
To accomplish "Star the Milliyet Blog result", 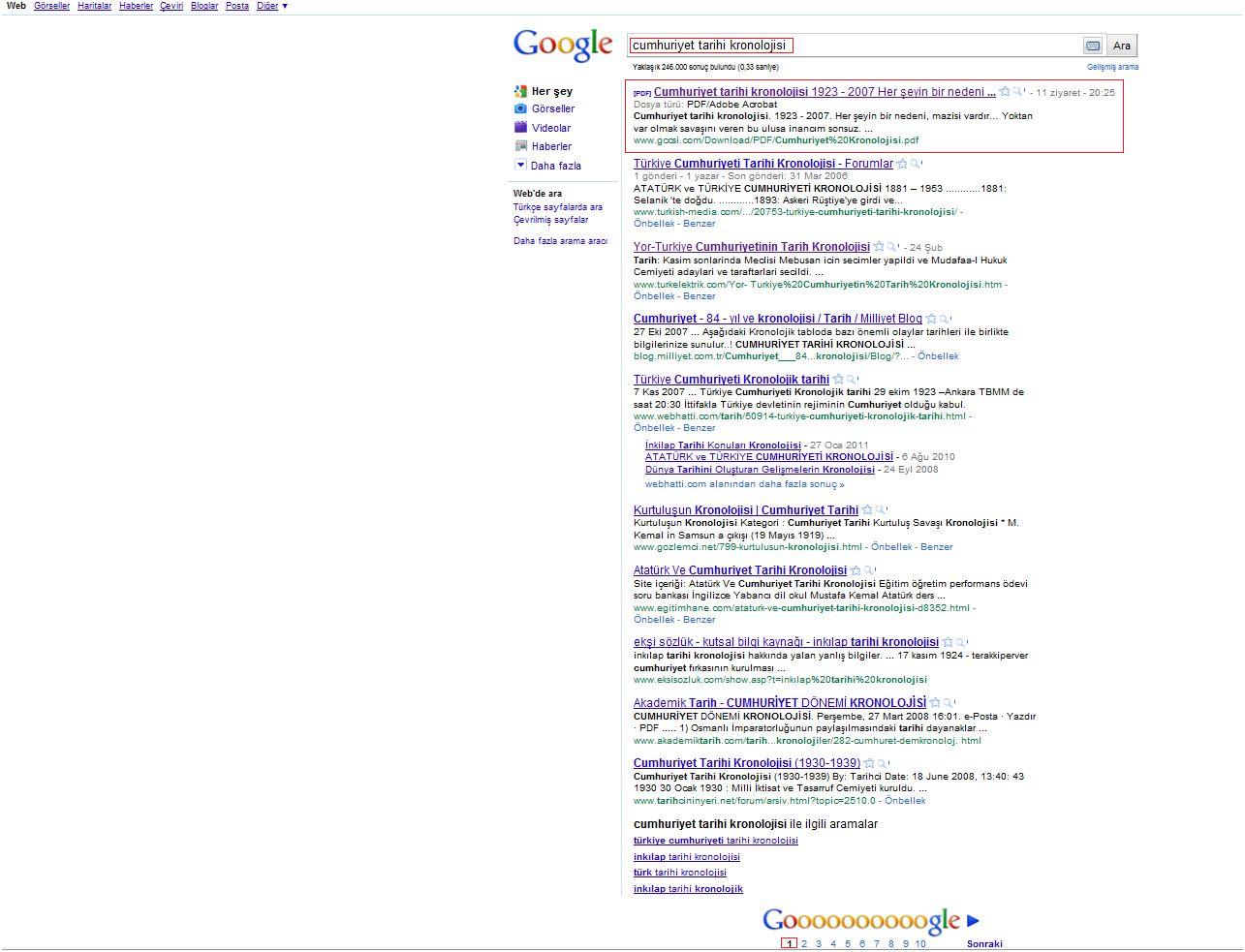I will [x=931, y=319].
